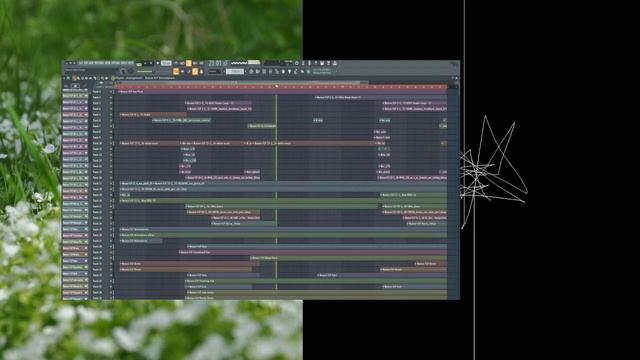Toggle the pattern/song mode switch

tap(139, 63)
